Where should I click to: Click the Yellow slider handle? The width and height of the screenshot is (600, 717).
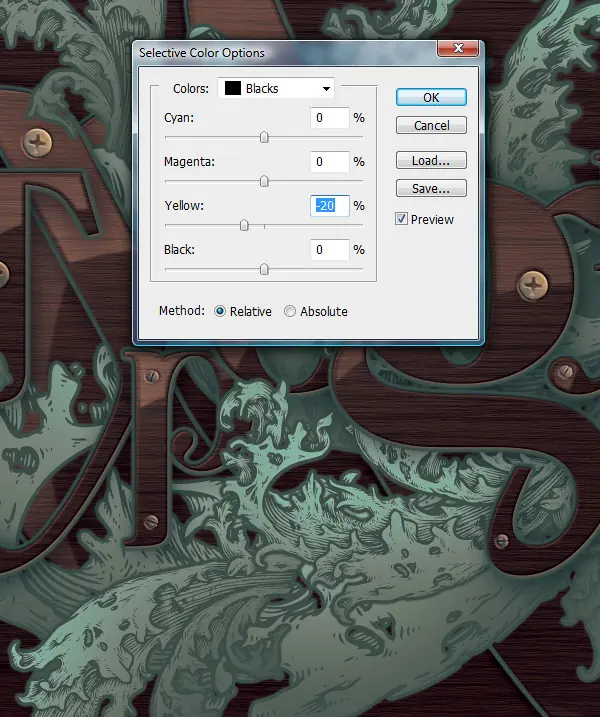tap(244, 225)
